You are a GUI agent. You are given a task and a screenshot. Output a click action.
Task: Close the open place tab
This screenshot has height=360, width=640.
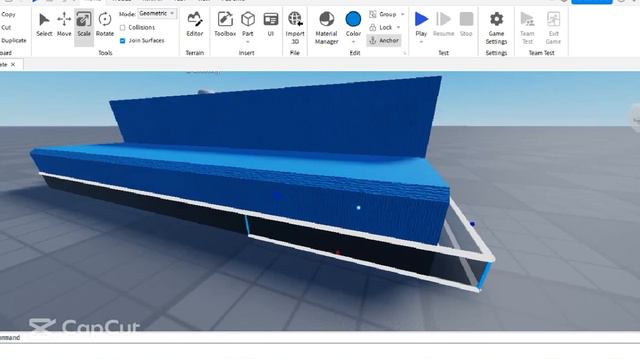click(13, 64)
